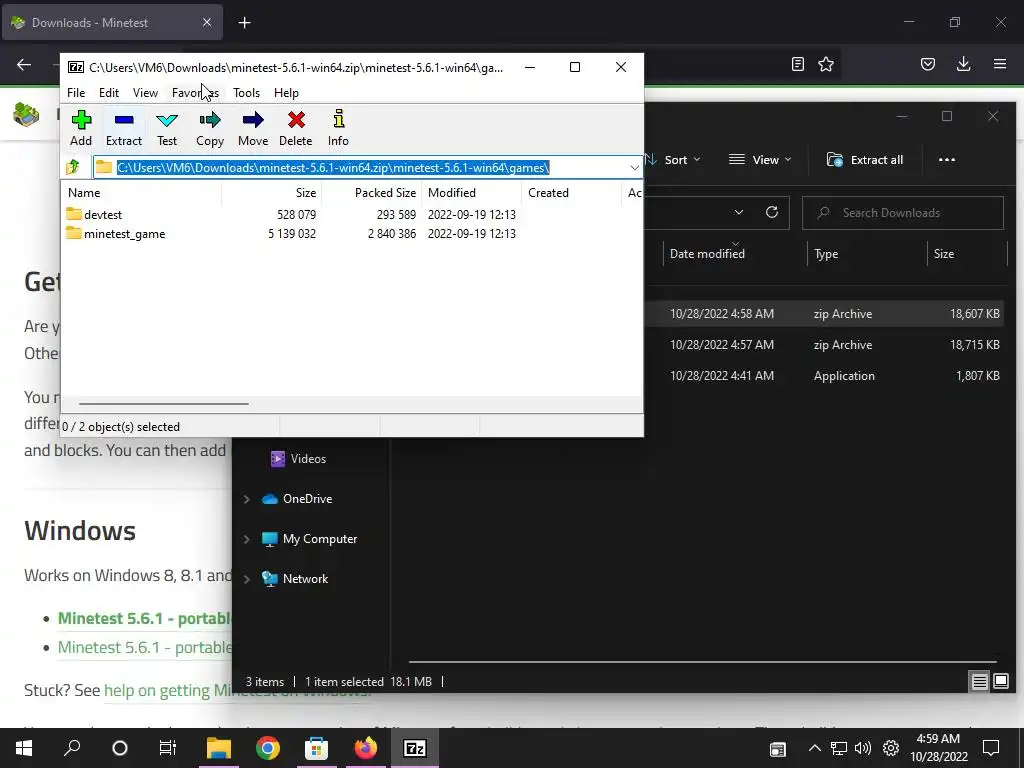Open the Edit menu in 7-Zip
Viewport: 1024px width, 768px height.
108,93
